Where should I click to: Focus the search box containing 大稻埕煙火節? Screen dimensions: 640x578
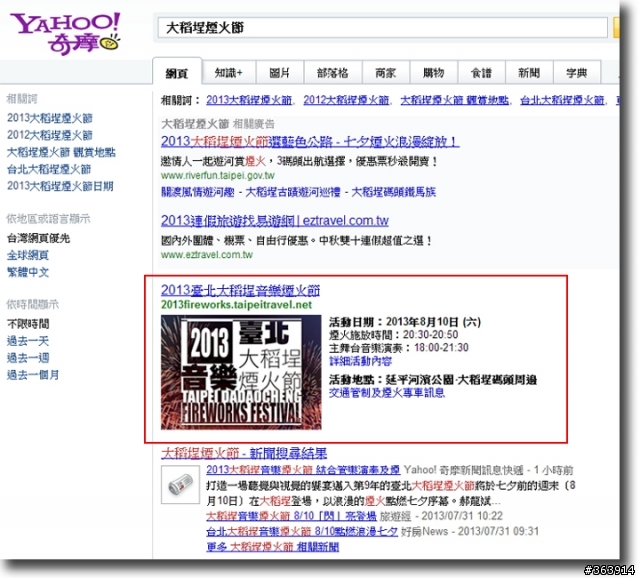coord(382,28)
